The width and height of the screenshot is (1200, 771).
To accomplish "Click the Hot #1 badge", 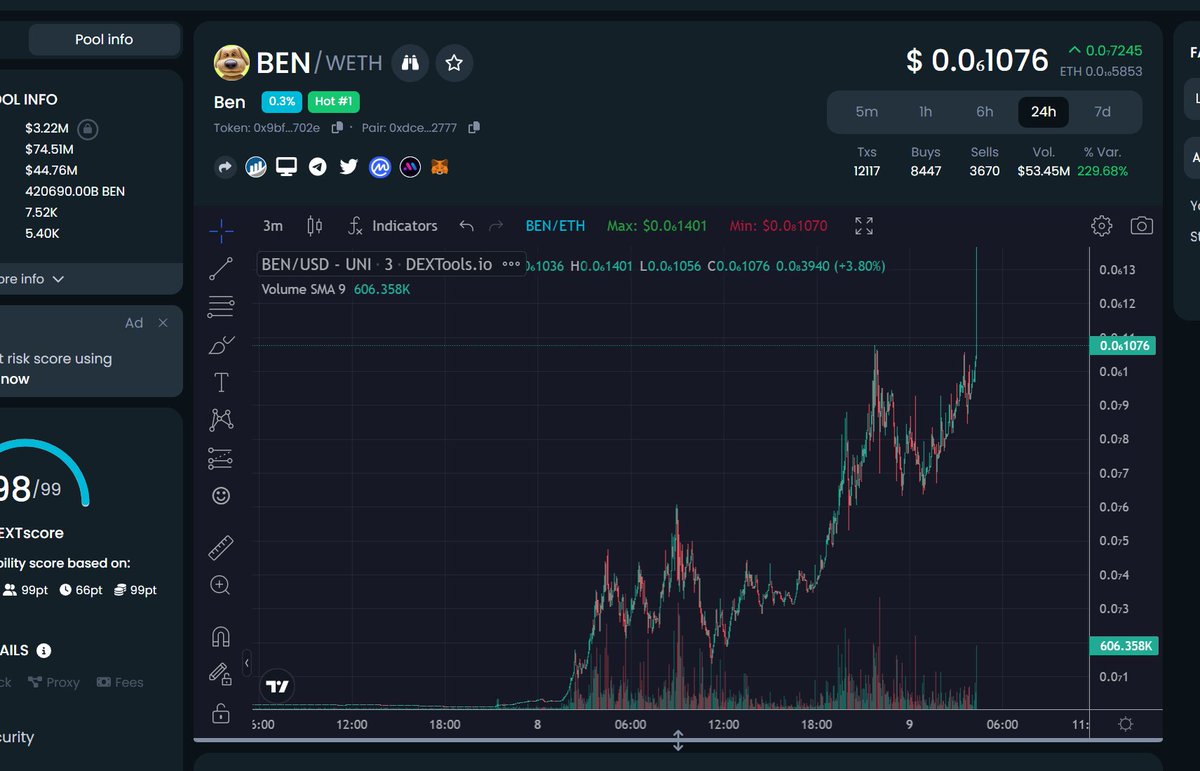I will coord(333,101).
